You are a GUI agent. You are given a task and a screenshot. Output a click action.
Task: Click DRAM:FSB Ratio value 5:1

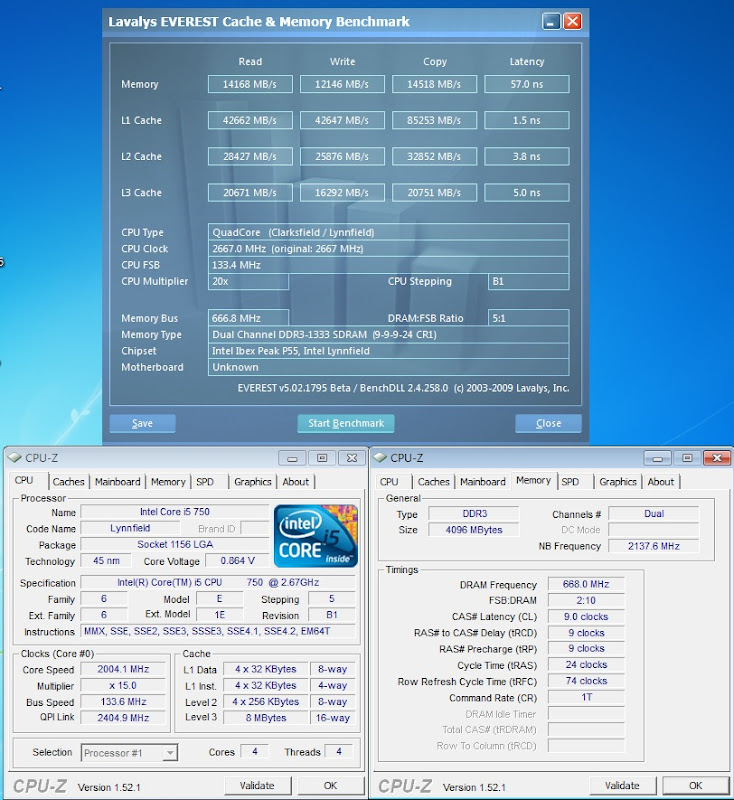[x=528, y=318]
